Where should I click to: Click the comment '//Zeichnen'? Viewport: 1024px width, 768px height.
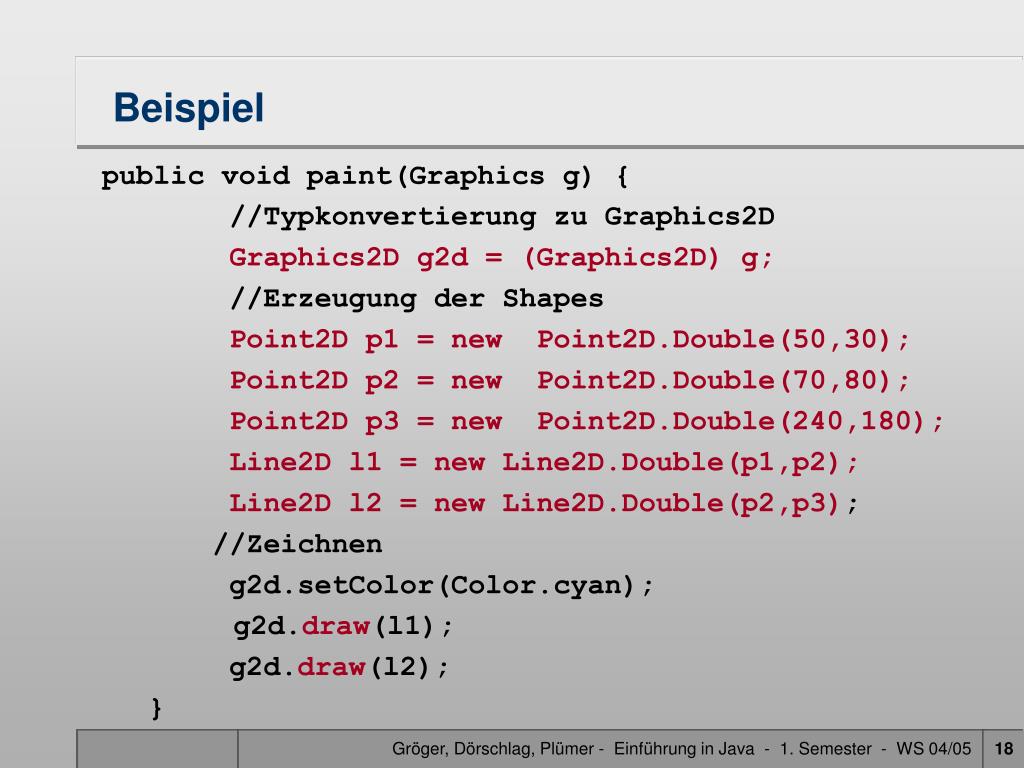tap(298, 545)
